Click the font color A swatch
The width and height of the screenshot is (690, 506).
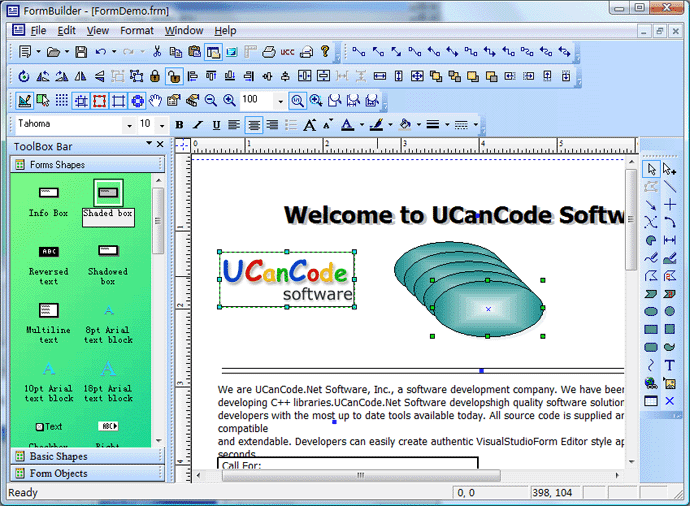tap(348, 125)
